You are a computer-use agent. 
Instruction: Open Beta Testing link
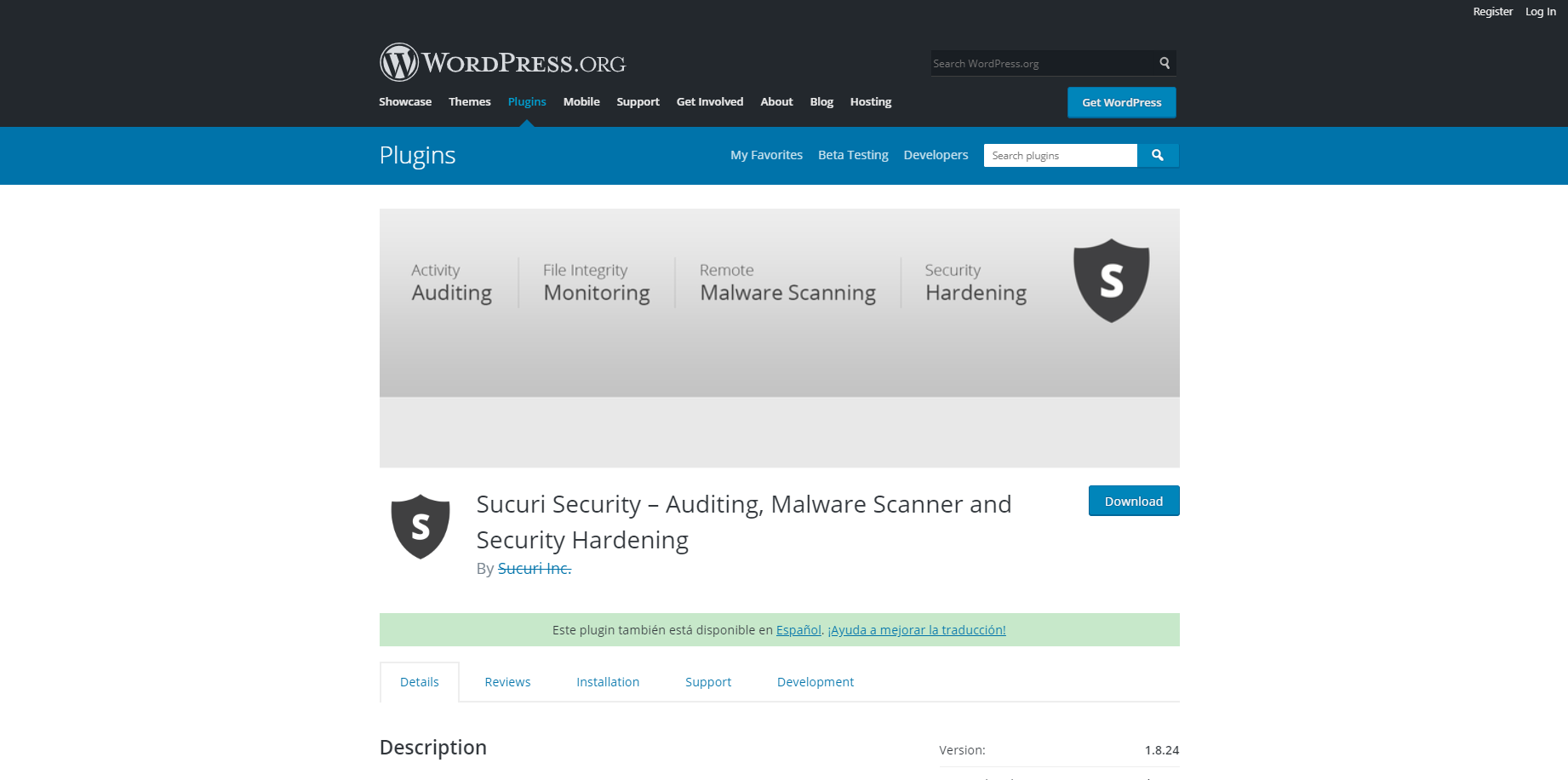[x=853, y=155]
